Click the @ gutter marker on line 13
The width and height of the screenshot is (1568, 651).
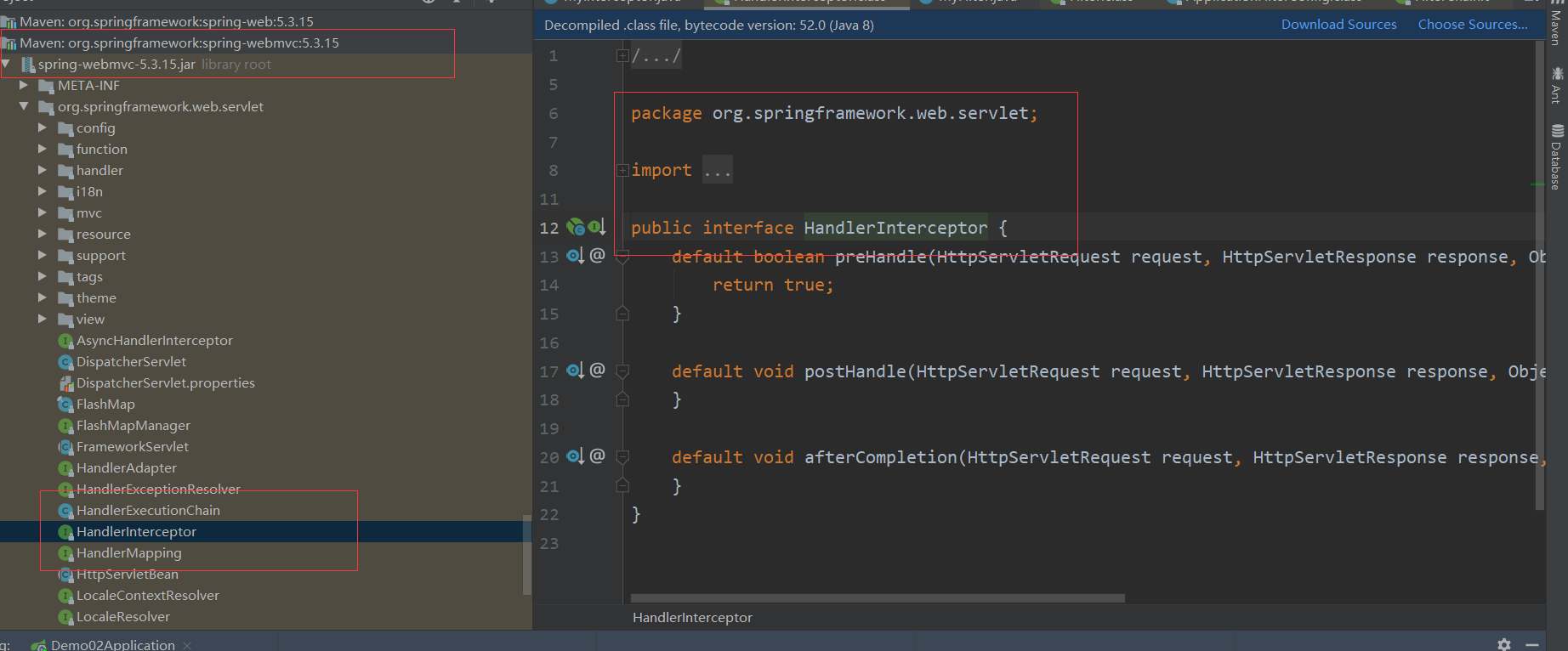(597, 255)
